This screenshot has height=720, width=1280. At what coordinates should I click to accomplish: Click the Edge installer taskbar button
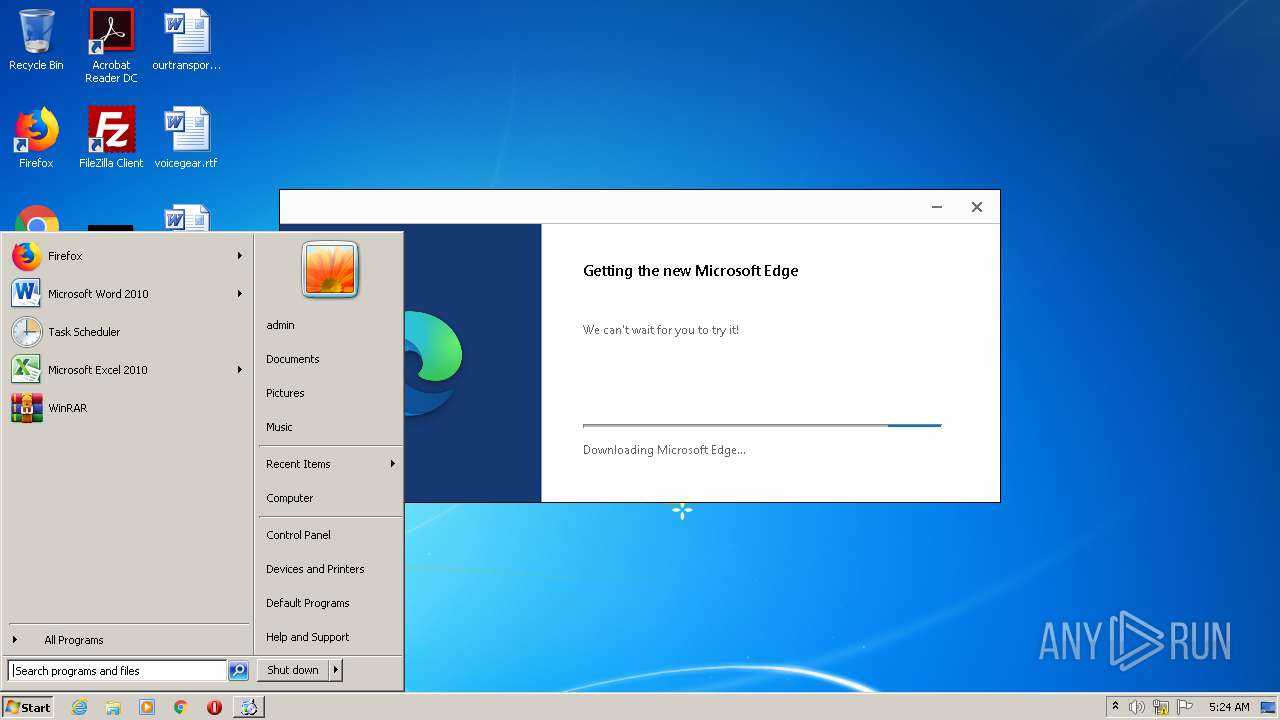(x=248, y=707)
